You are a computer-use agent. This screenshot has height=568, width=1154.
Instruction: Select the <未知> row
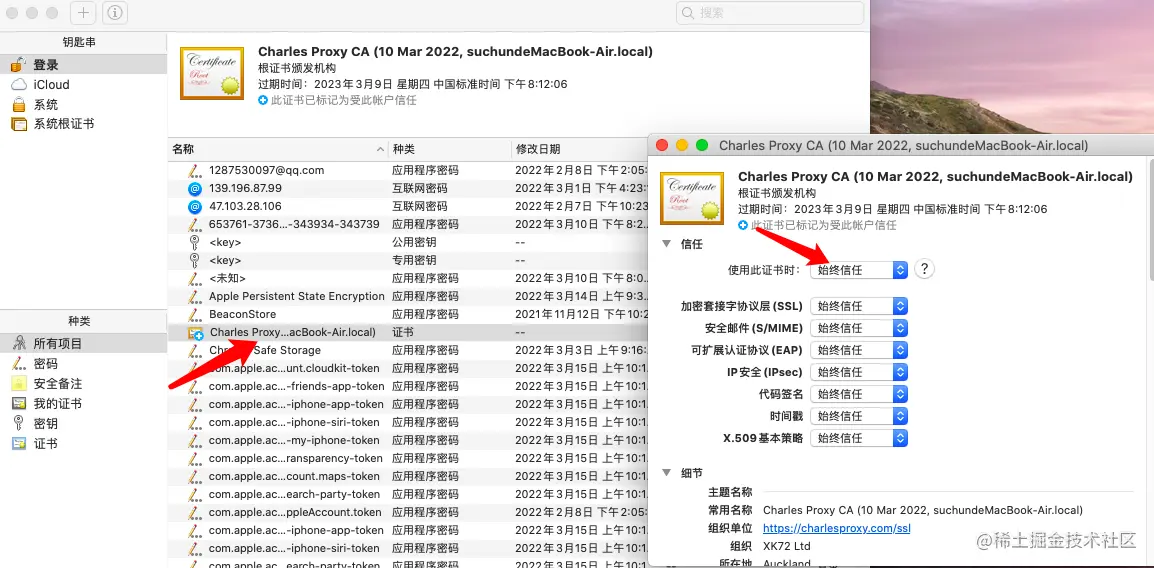(408, 278)
